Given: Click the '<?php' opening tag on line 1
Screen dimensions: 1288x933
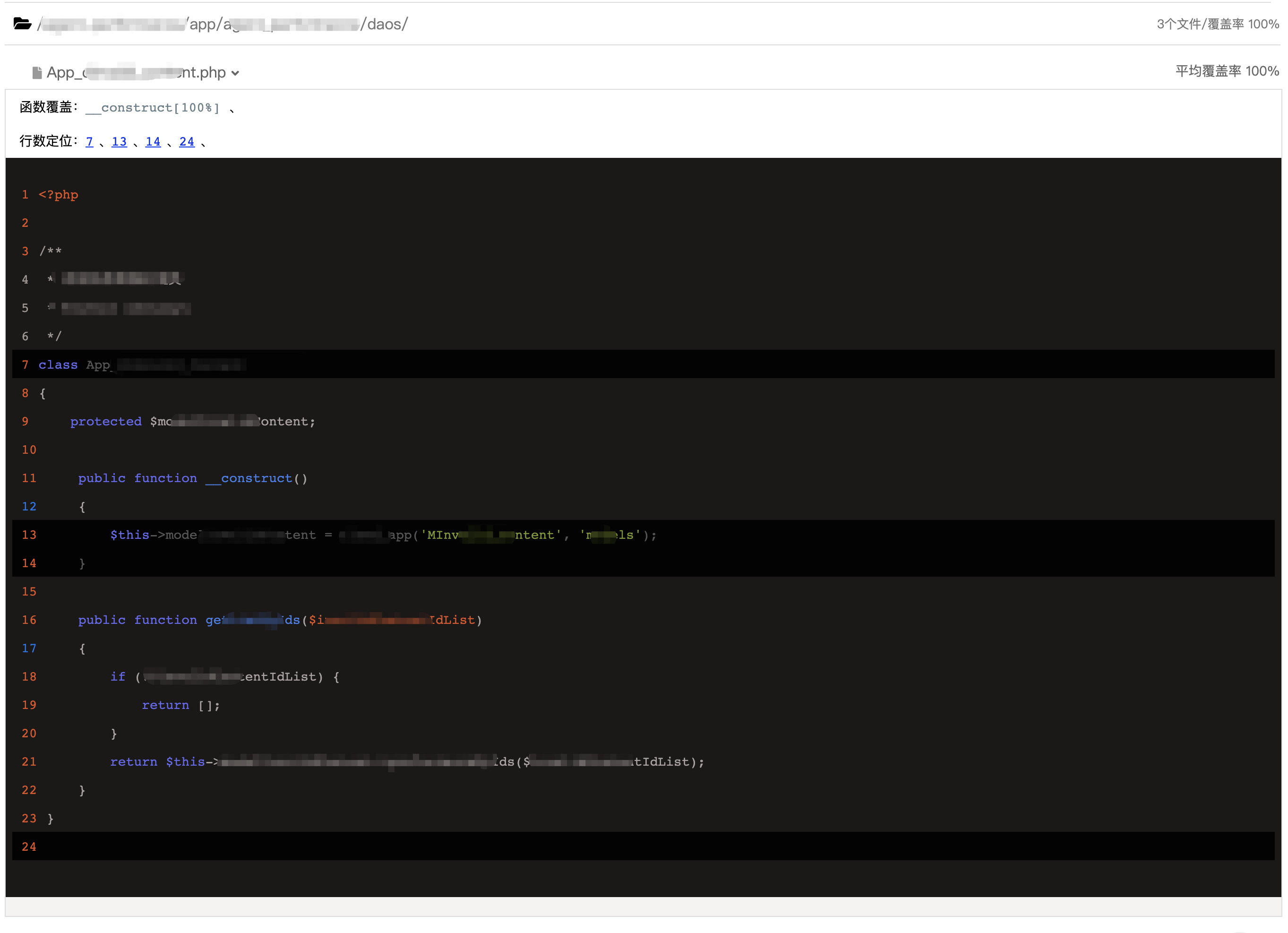Looking at the screenshot, I should point(58,194).
